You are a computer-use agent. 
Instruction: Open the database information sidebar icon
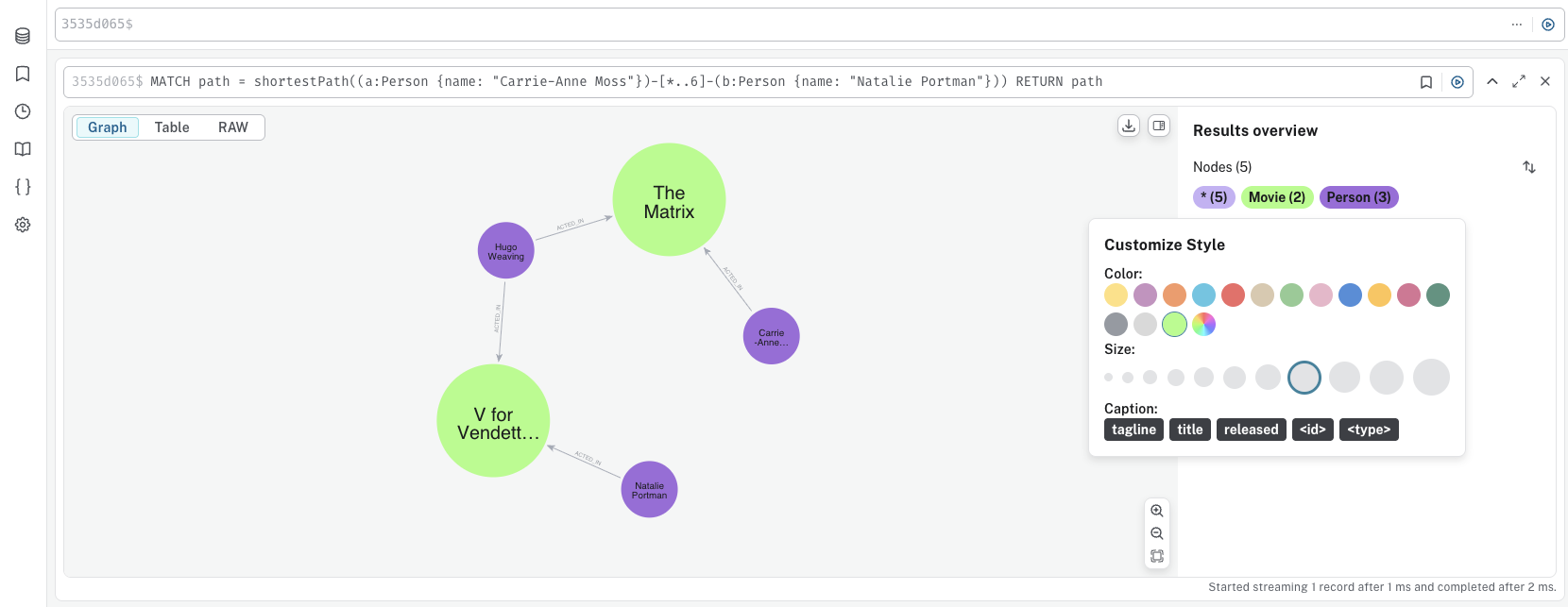(23, 36)
